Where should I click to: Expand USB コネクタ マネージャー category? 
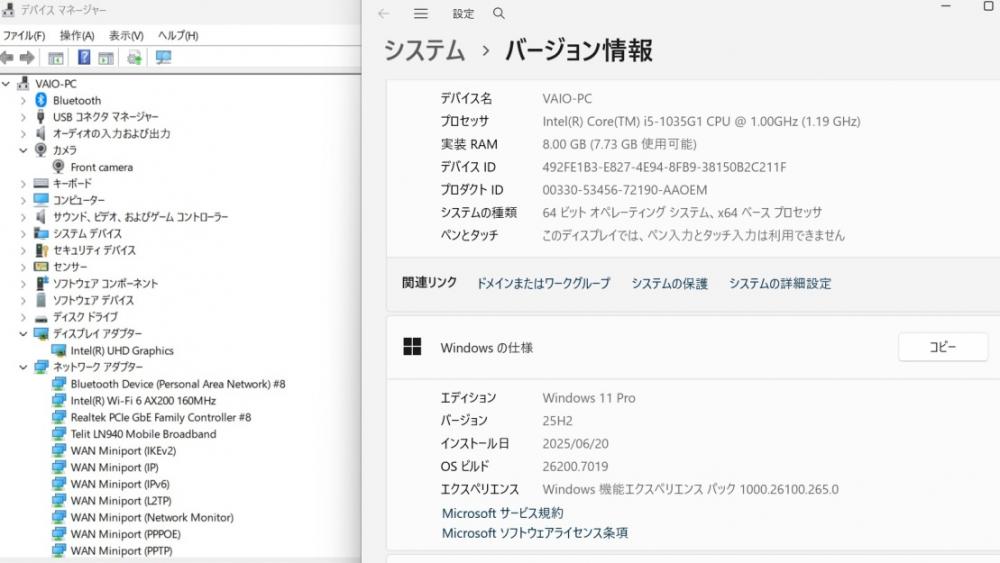click(x=24, y=117)
